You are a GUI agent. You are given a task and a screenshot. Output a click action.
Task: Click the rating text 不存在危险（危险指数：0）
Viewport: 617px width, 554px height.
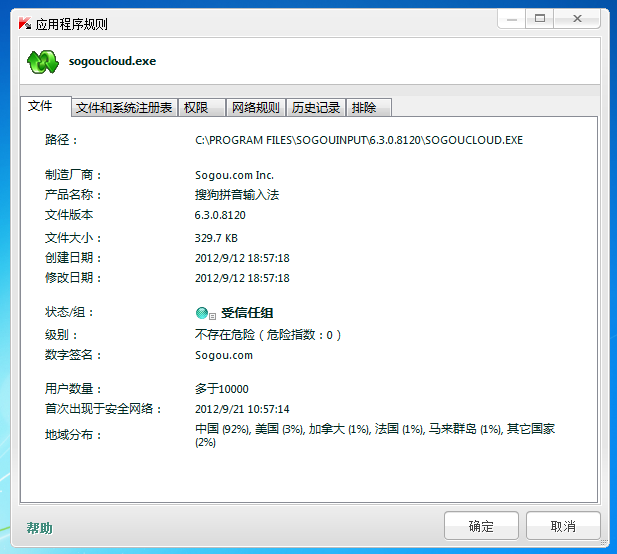tap(268, 335)
